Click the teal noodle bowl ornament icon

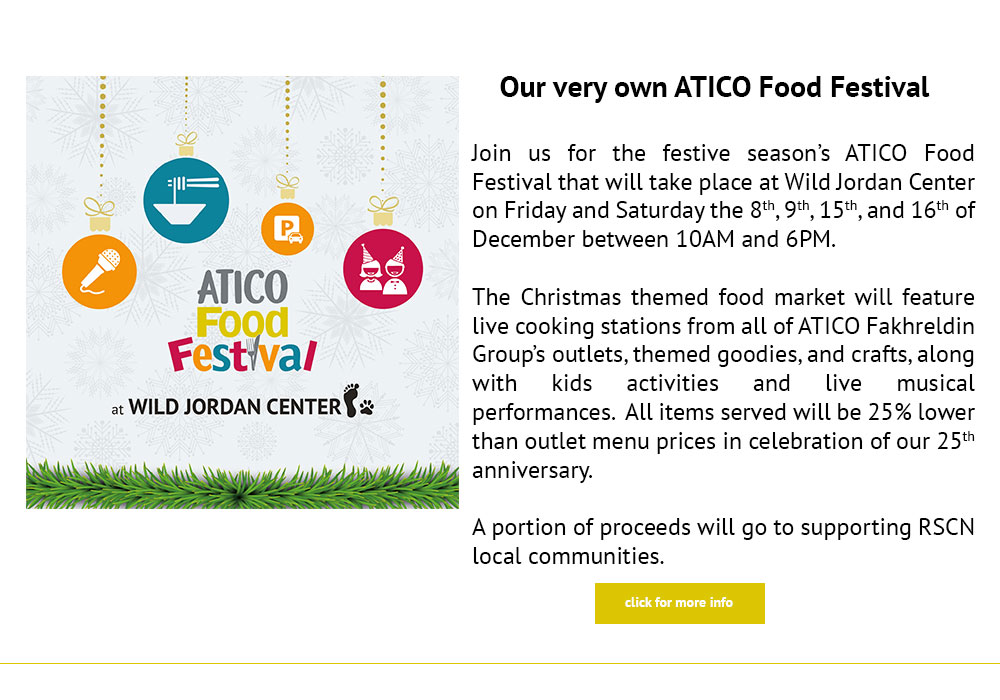click(186, 200)
